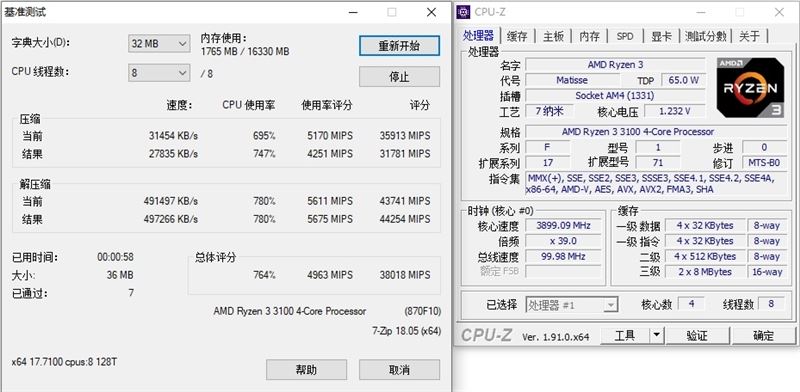Switch to the 缓存 tab
The height and width of the screenshot is (392, 800).
pos(517,36)
